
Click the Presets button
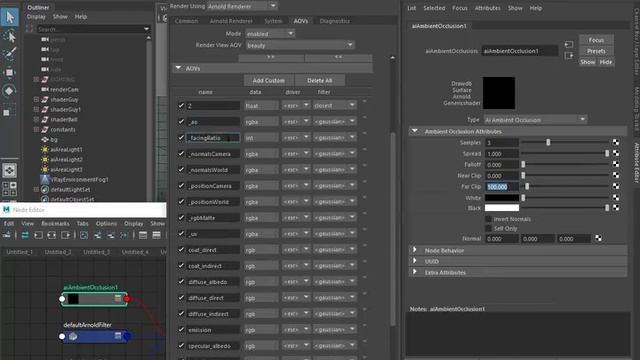pyautogui.click(x=596, y=51)
